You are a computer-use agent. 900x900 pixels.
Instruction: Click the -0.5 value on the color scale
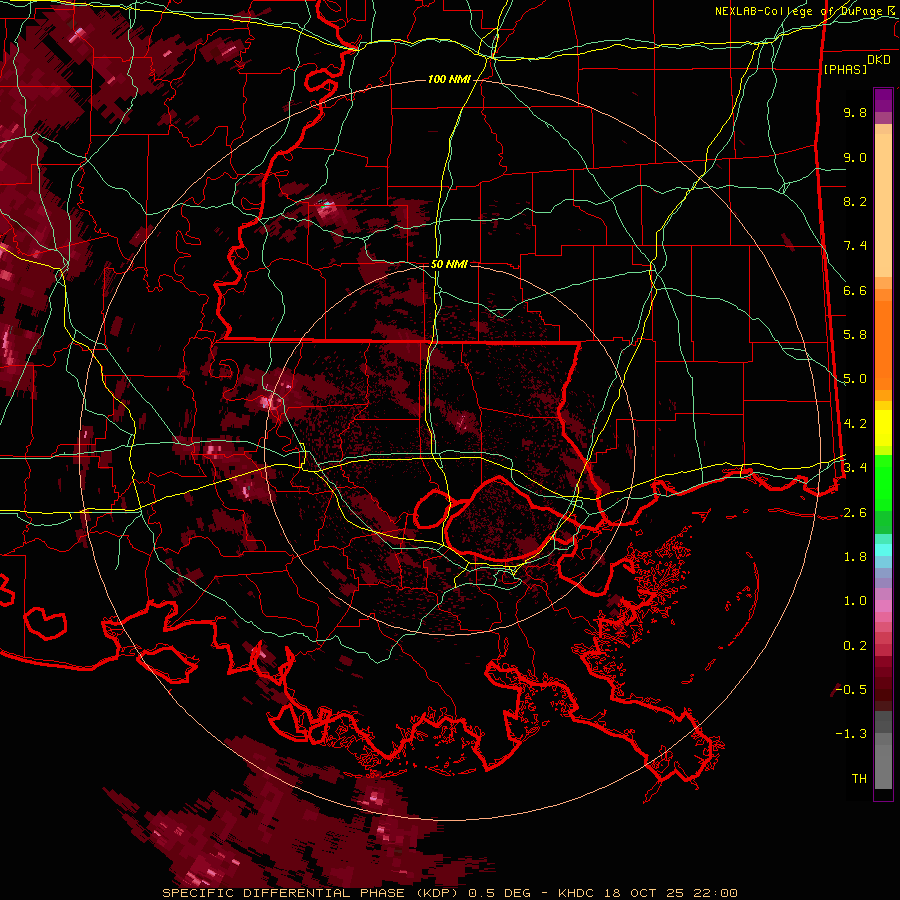coord(851,690)
